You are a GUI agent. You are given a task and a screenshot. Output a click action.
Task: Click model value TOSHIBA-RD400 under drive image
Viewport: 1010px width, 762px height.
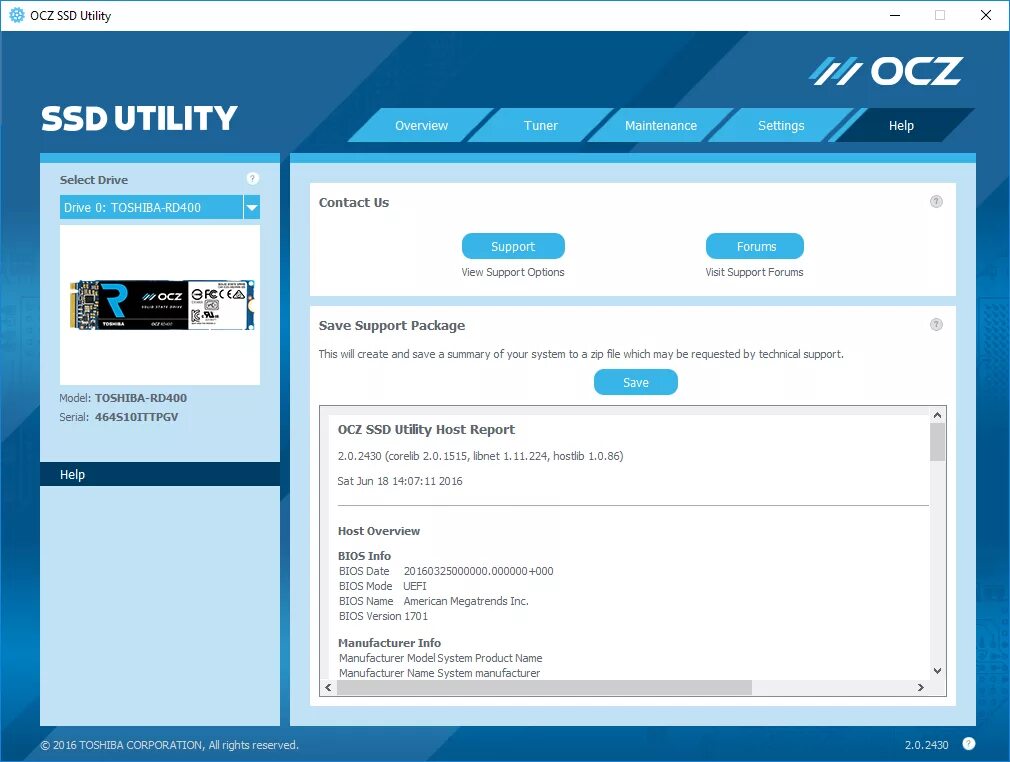pyautogui.click(x=141, y=398)
